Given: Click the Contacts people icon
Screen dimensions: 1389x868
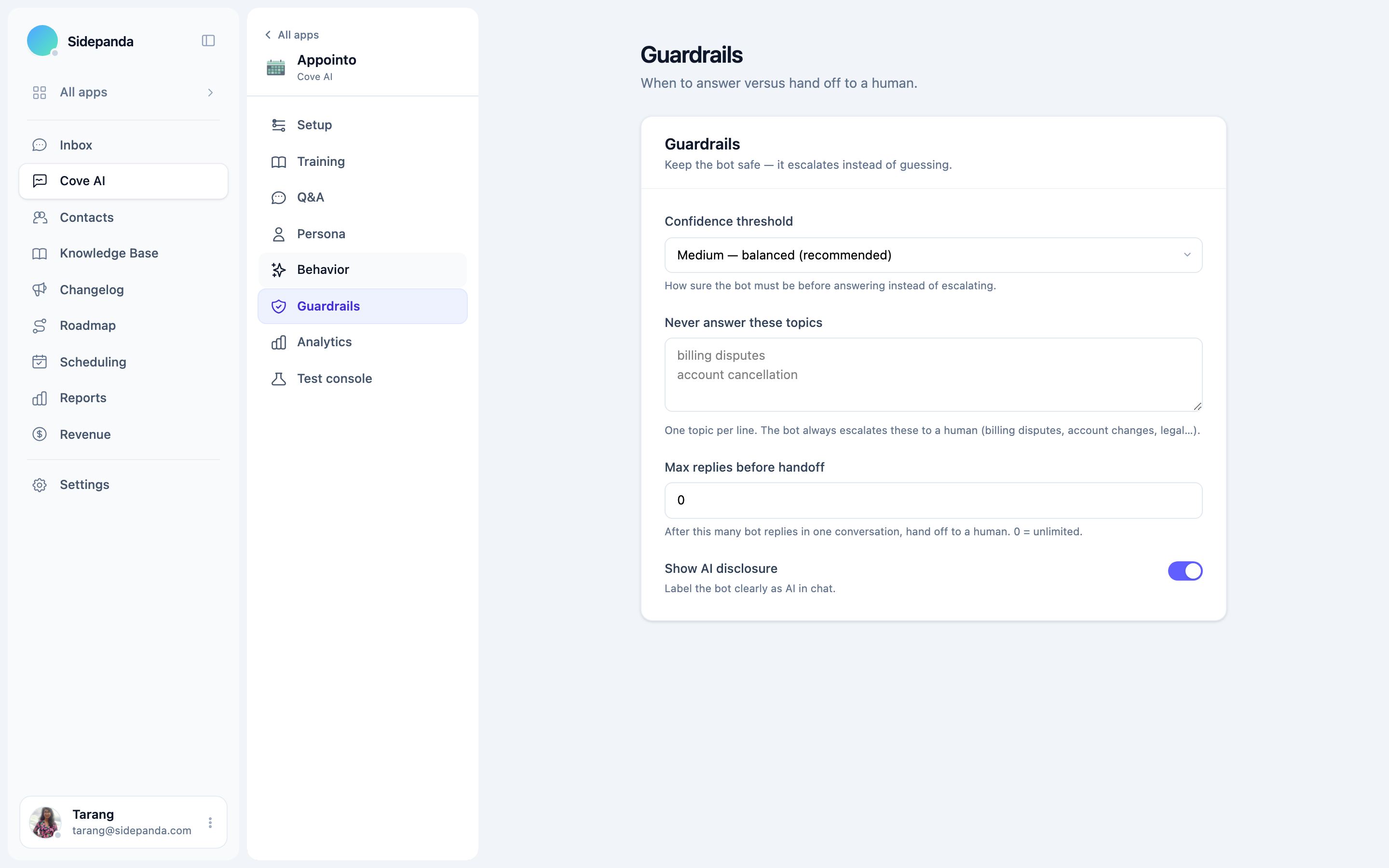Looking at the screenshot, I should (40, 217).
